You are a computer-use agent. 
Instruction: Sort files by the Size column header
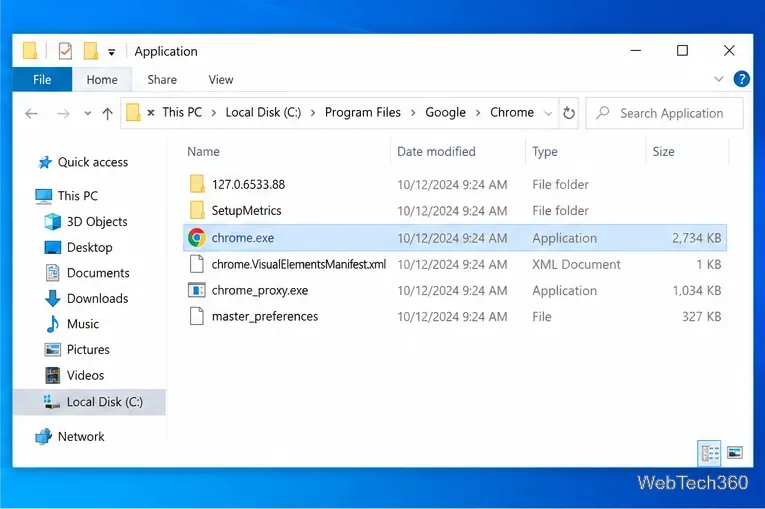click(664, 152)
